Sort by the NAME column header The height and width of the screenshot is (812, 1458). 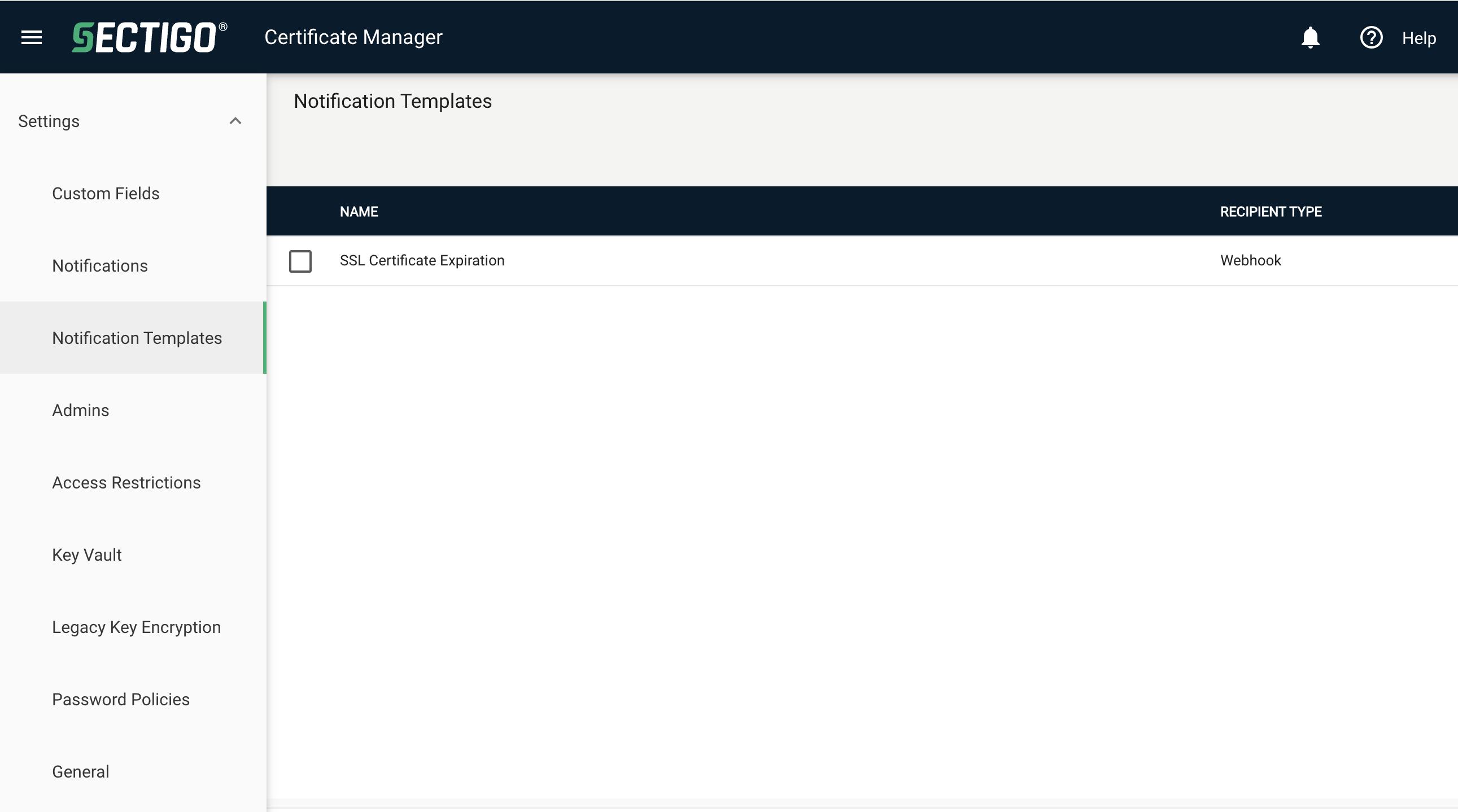[359, 212]
